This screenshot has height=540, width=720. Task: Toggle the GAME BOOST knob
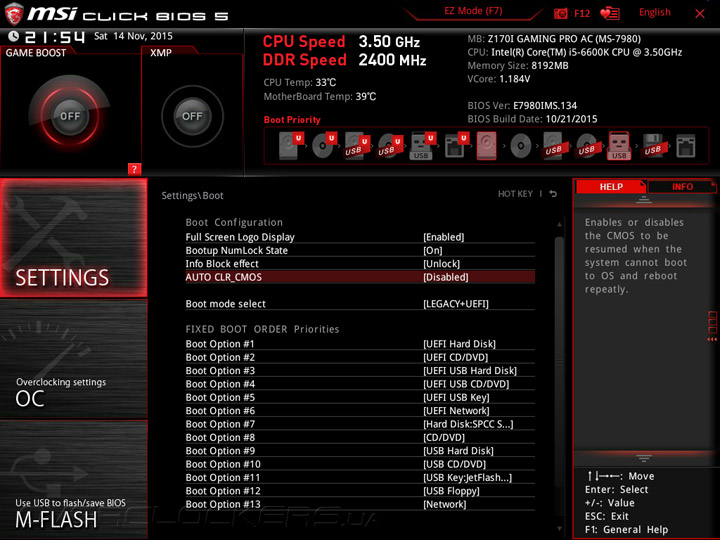70,116
